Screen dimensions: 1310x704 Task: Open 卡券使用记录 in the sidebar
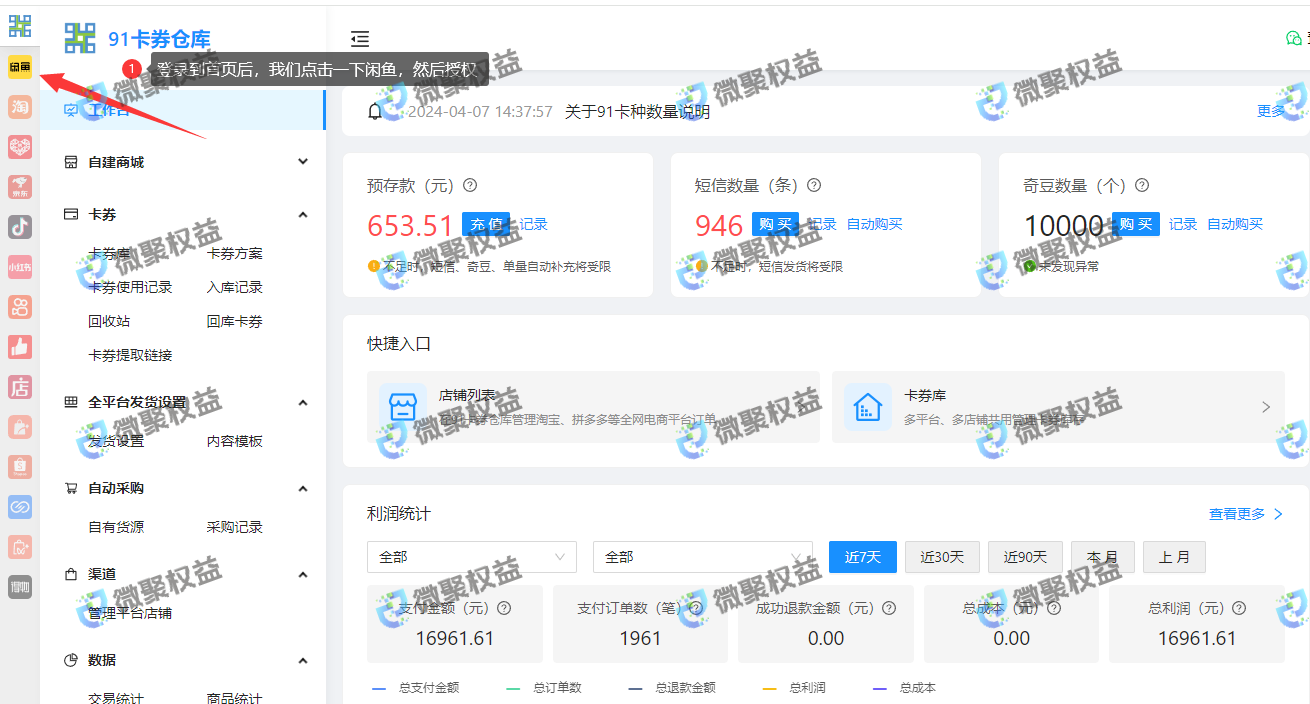coord(130,287)
